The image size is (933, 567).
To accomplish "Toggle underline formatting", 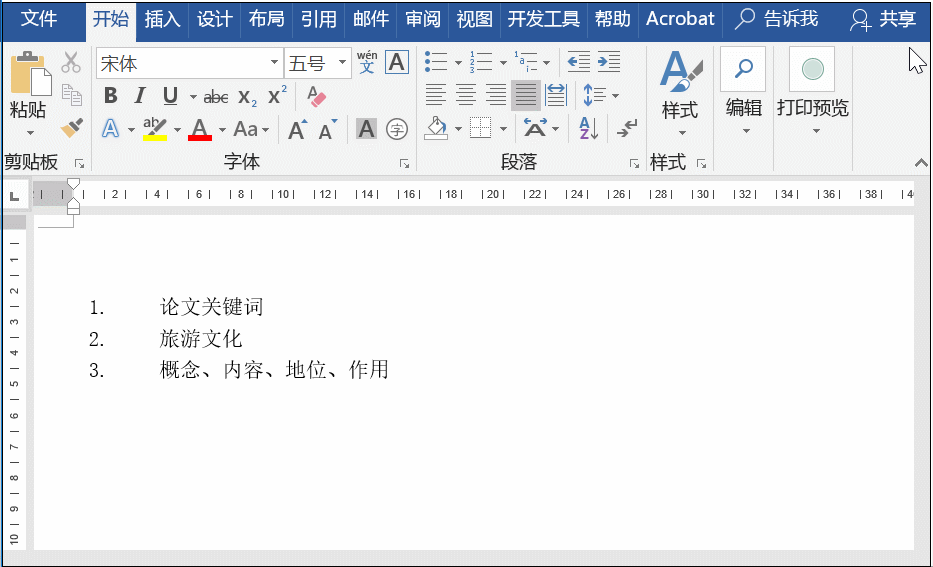I will [x=170, y=96].
